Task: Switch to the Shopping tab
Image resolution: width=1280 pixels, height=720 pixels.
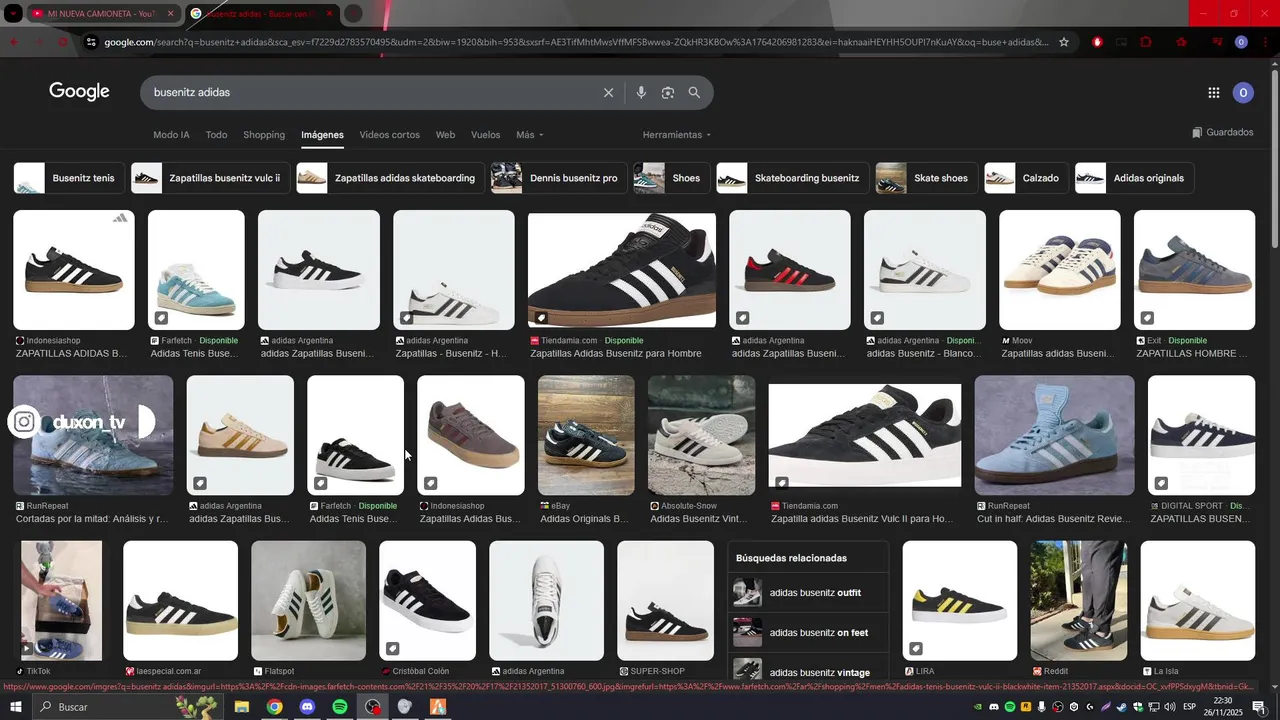Action: 264,135
